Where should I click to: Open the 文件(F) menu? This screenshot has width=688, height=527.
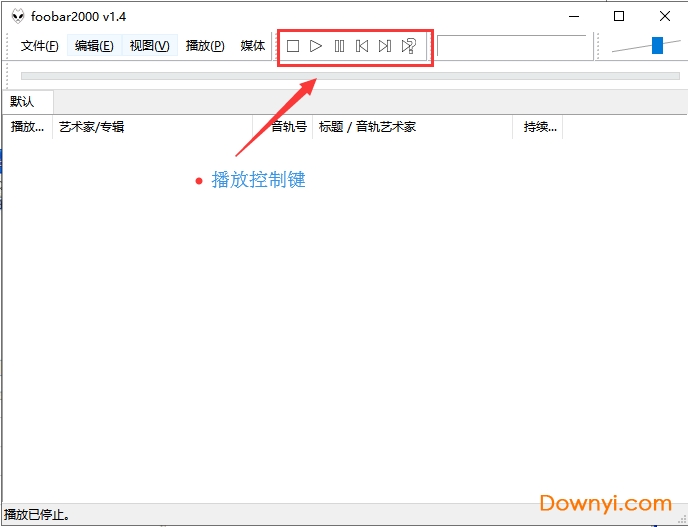39,46
